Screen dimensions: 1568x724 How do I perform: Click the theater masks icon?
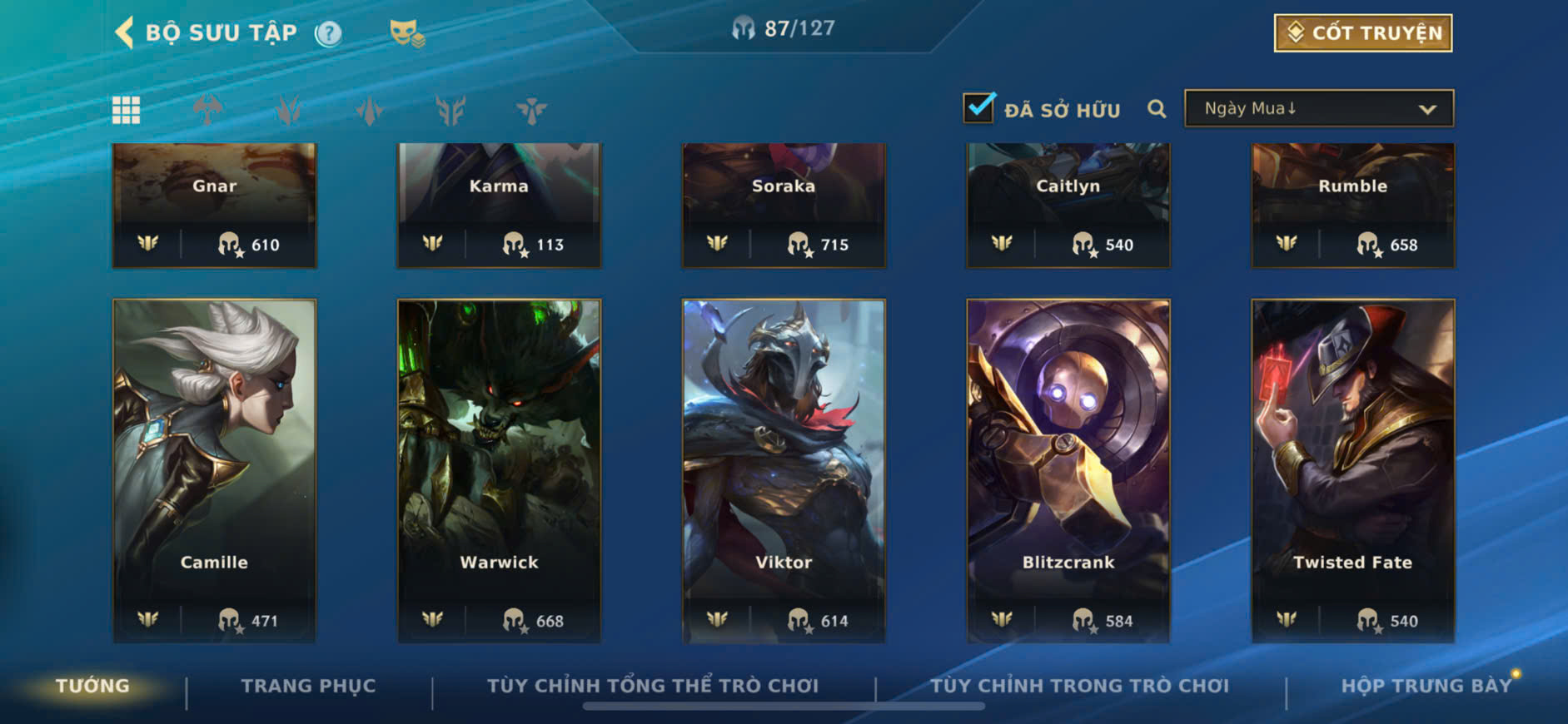click(x=407, y=33)
